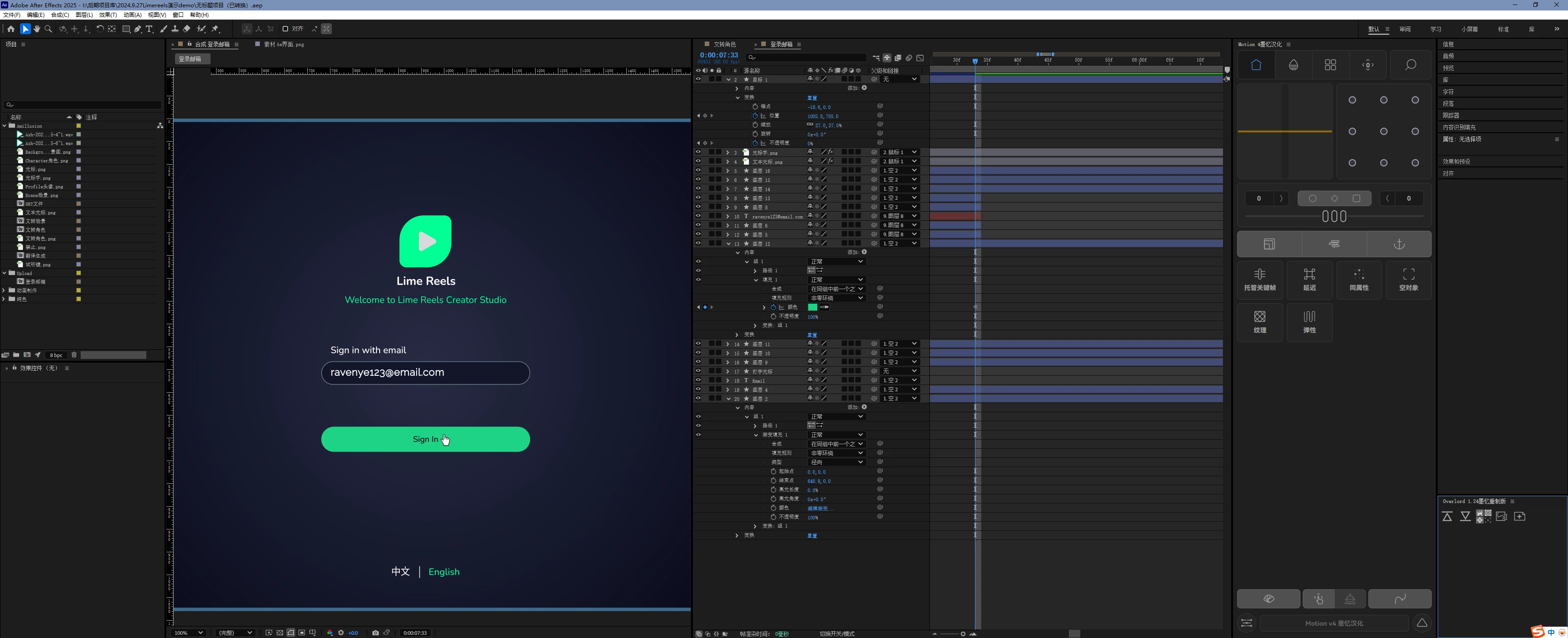
Task: Enable the 对齐 snapping checkbox
Action: point(285,29)
